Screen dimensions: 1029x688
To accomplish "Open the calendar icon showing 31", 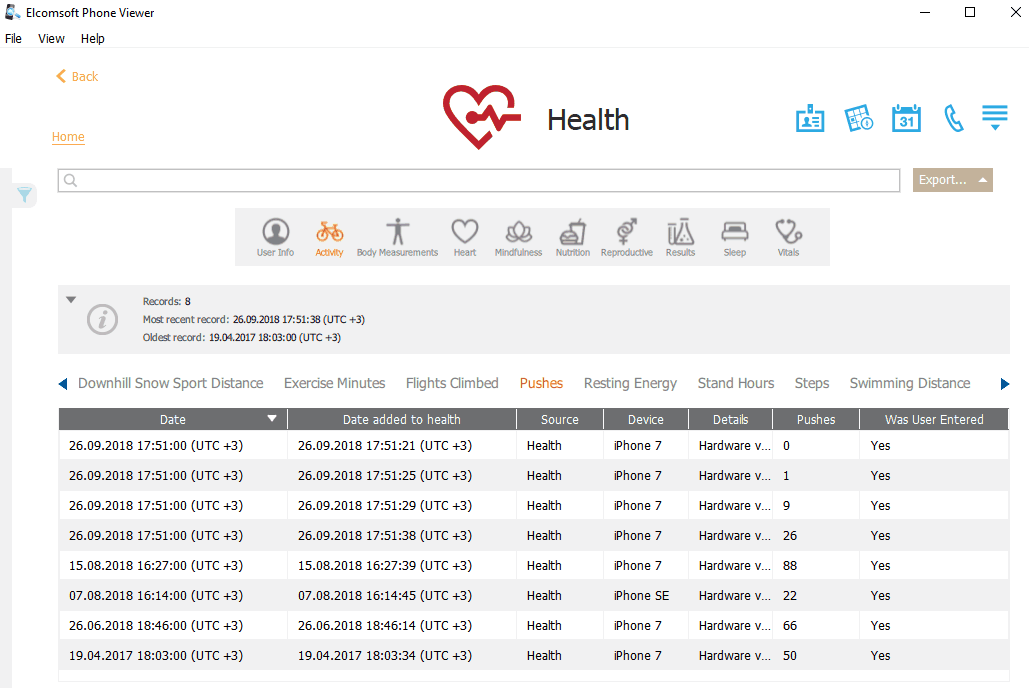I will pyautogui.click(x=906, y=118).
